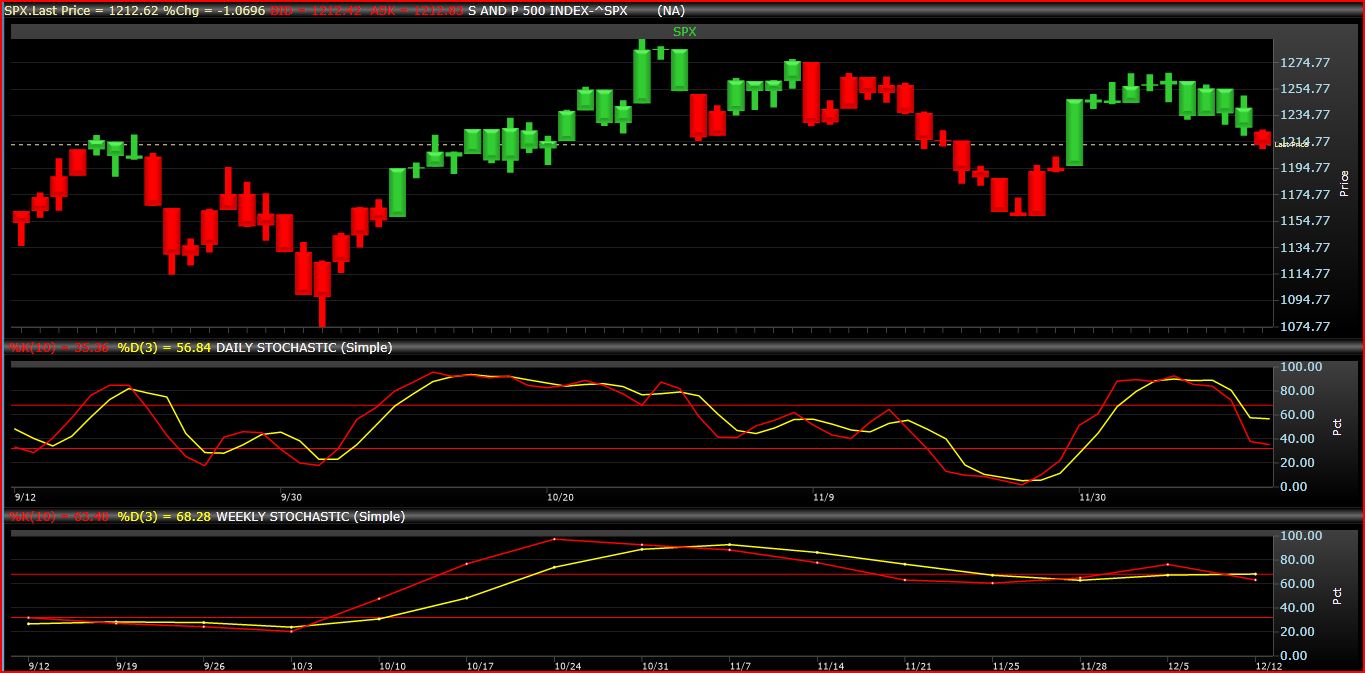Click 100.00 on daily stochastic axis

point(1302,367)
